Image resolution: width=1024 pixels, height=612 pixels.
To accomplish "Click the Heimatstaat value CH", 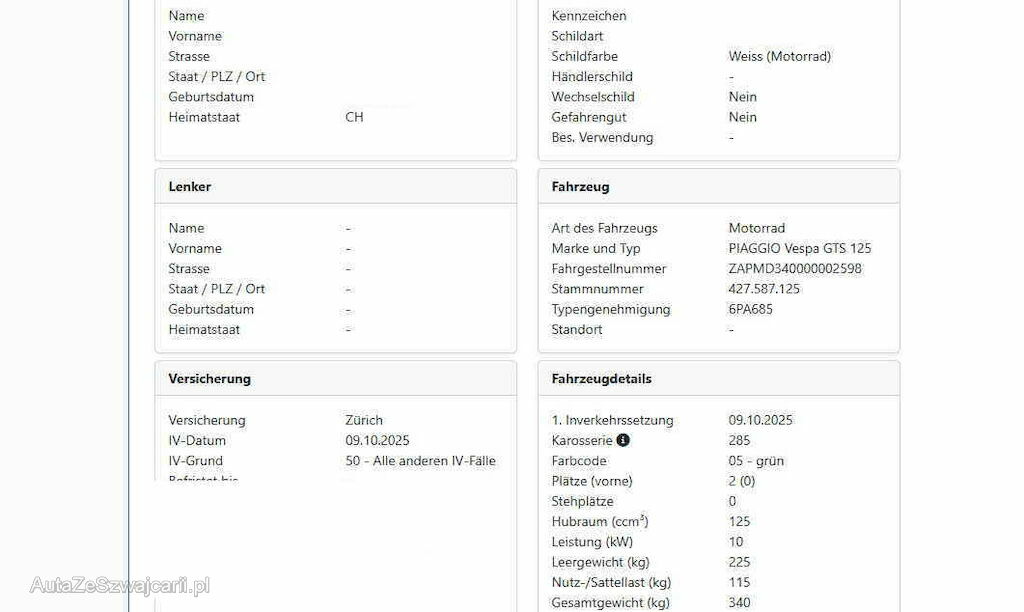I will pos(354,117).
